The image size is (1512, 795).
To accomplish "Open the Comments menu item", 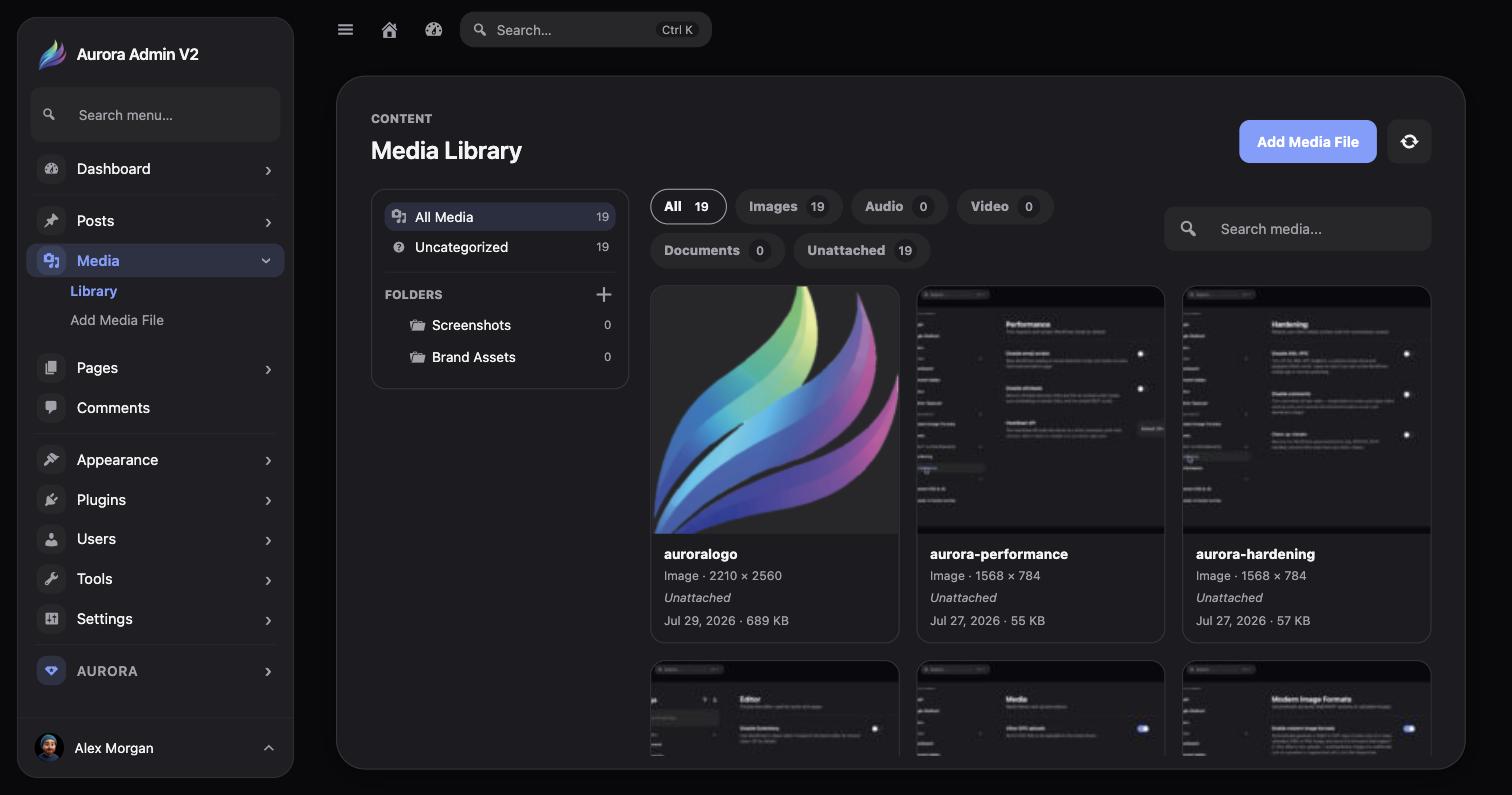I will tap(156, 408).
